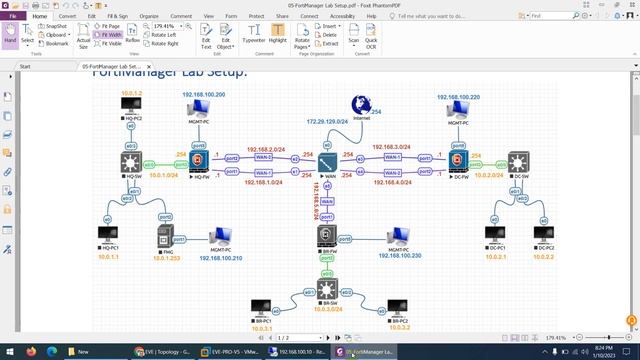640x360 pixels.
Task: Go to next page
Action: tap(328, 338)
